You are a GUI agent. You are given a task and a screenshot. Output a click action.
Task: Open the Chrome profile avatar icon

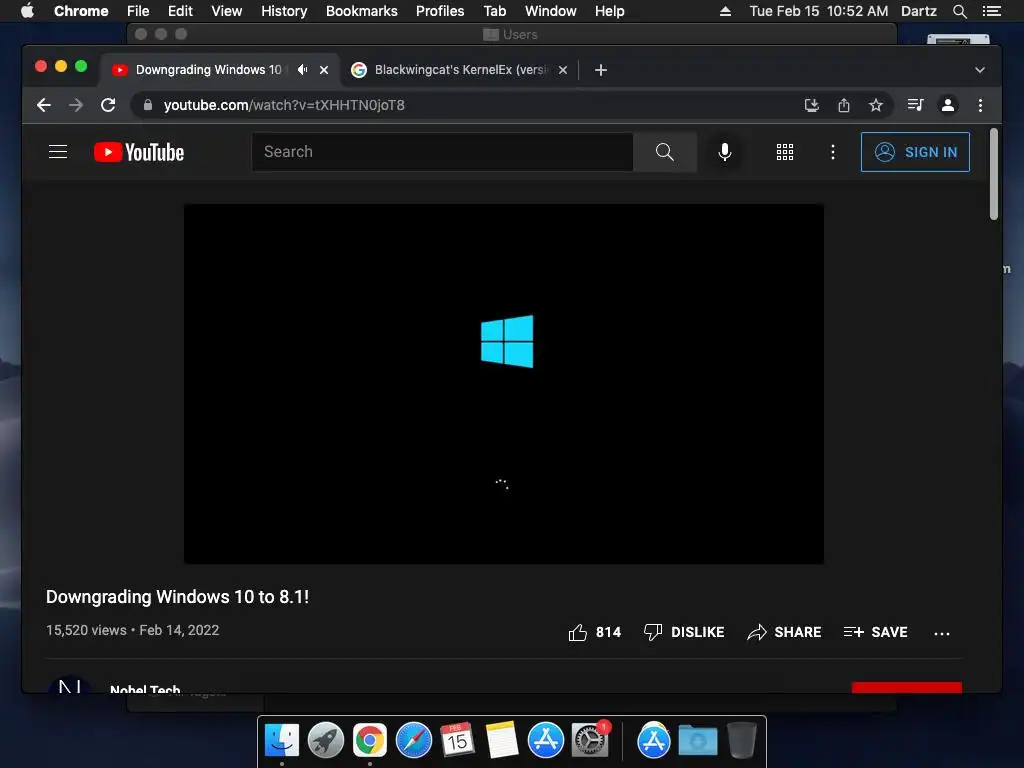tap(948, 105)
